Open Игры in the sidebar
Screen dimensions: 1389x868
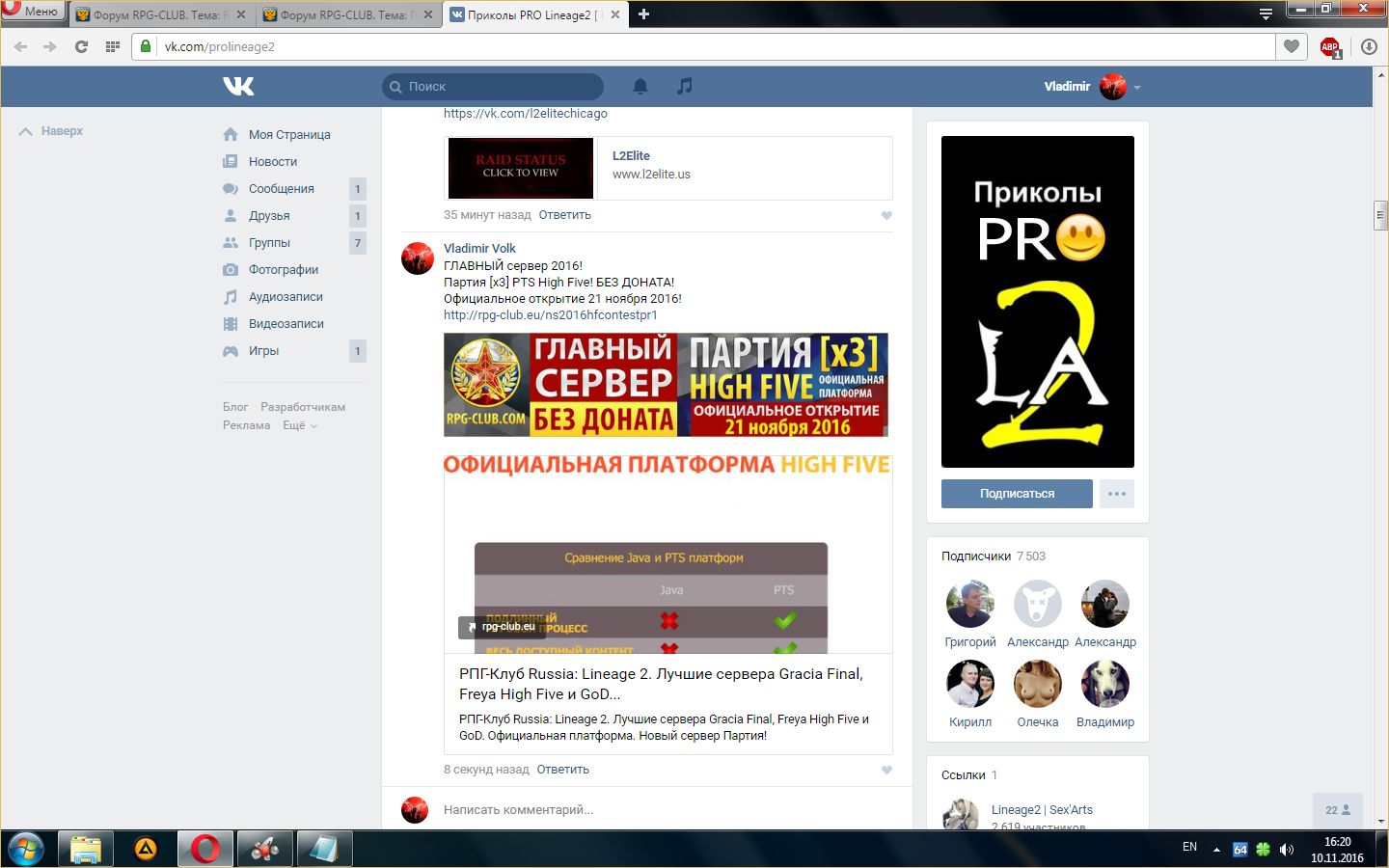(x=263, y=351)
